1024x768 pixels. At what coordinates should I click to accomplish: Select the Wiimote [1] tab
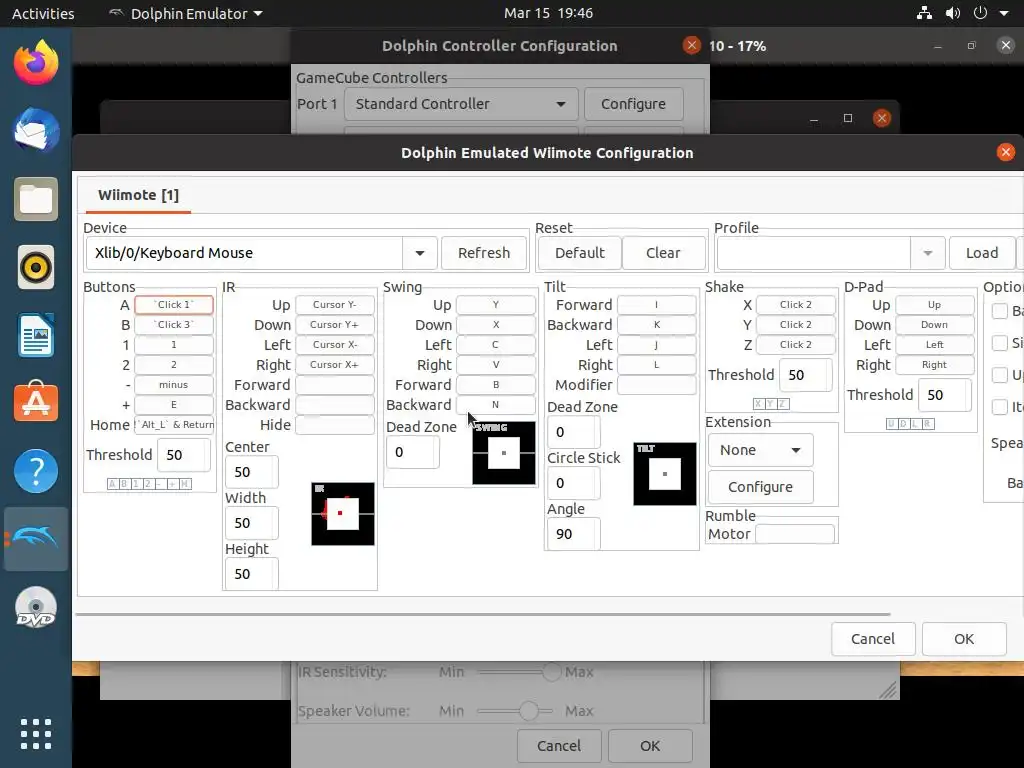138,195
